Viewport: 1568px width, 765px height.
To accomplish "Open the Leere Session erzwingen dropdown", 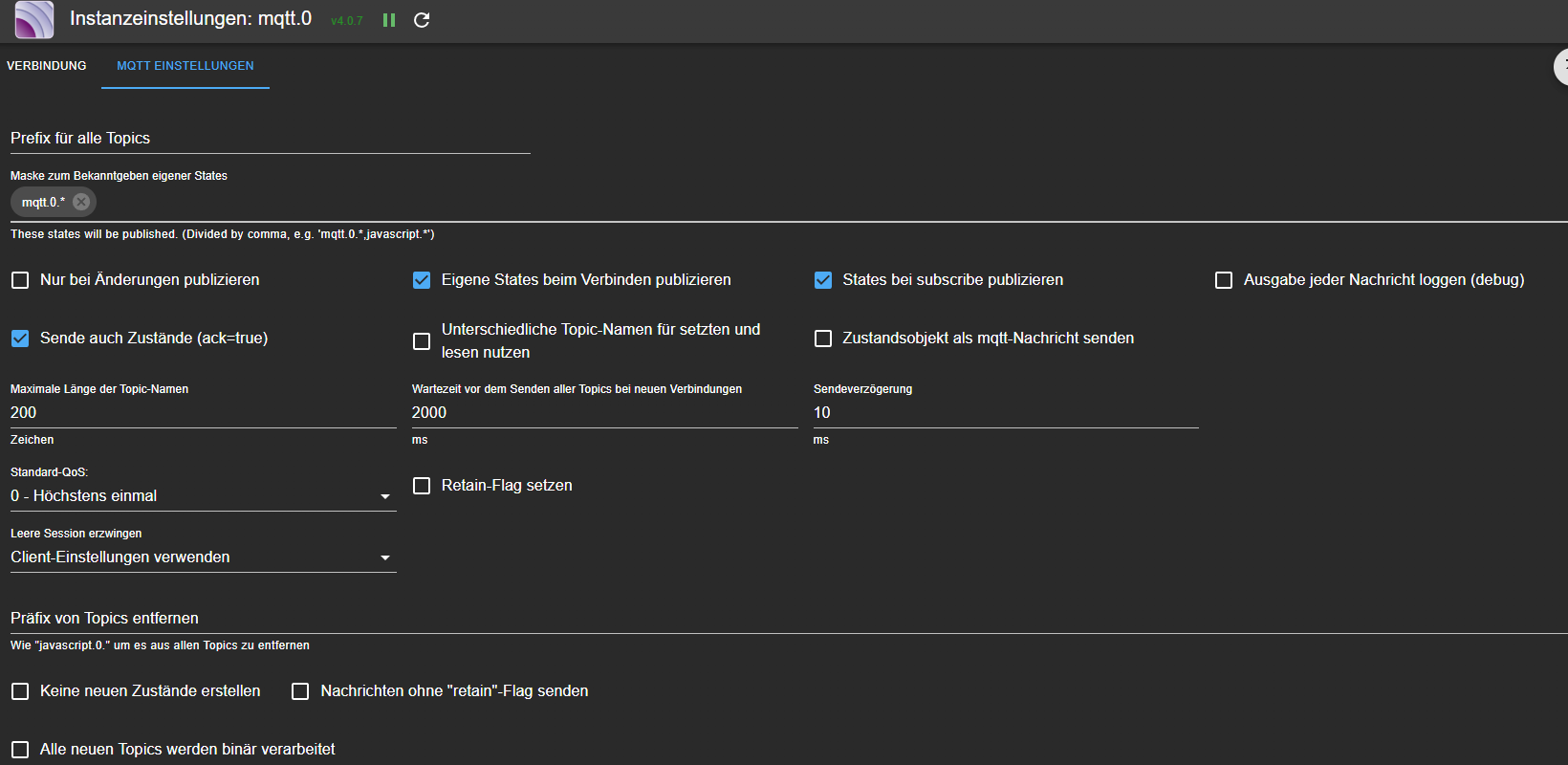I will pos(204,557).
